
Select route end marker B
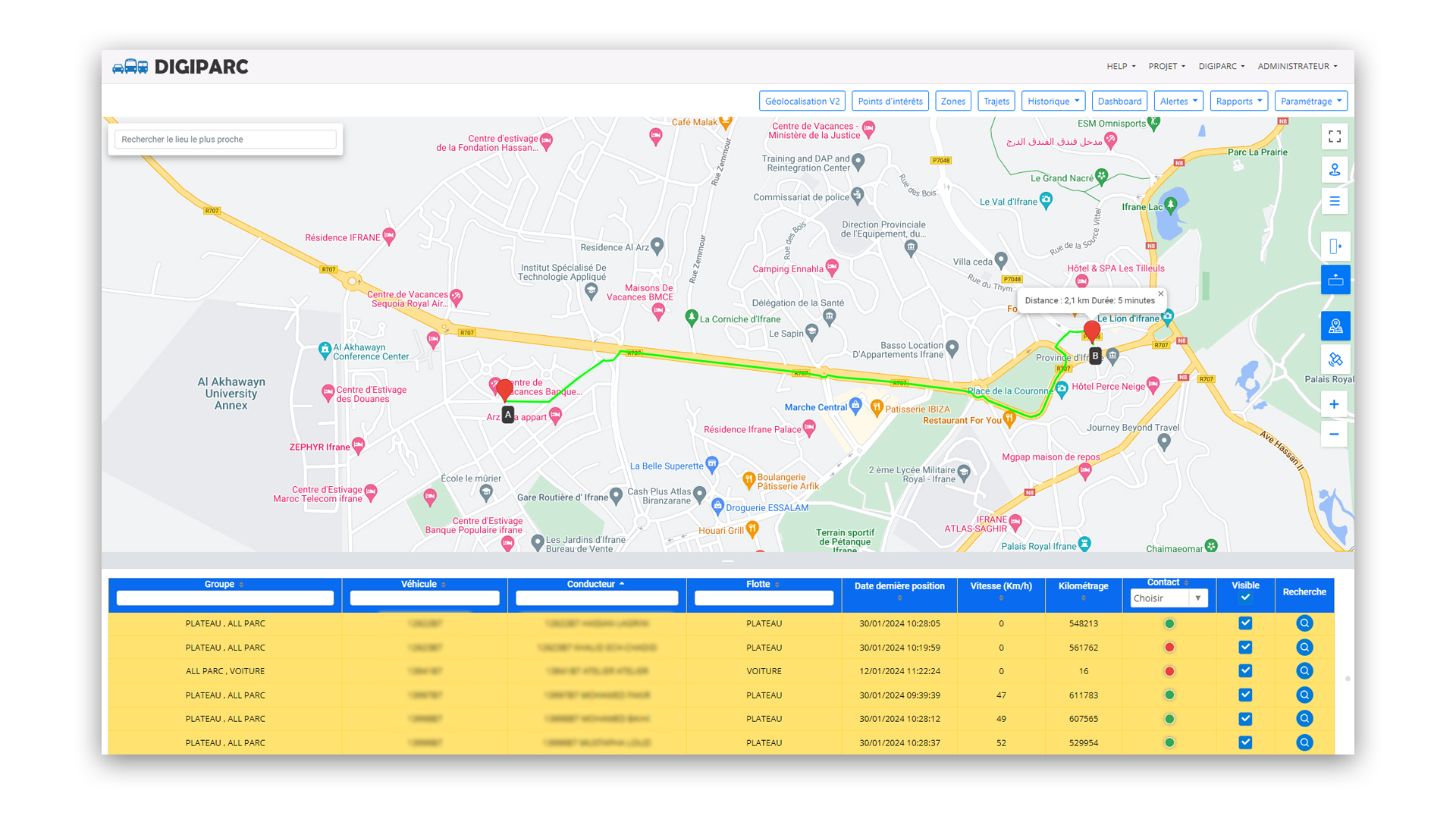pyautogui.click(x=1092, y=332)
